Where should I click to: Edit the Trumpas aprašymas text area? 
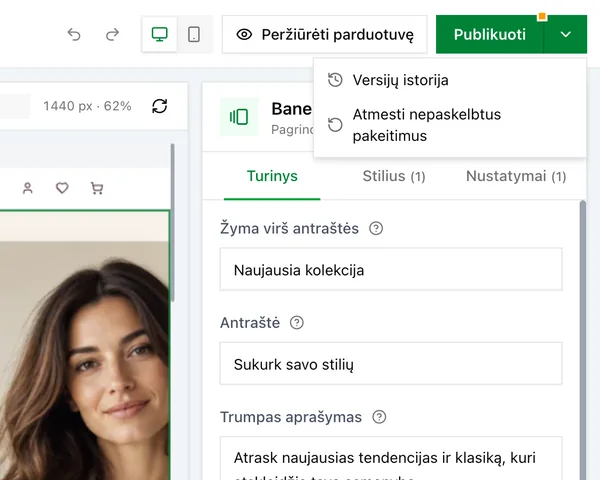391,458
